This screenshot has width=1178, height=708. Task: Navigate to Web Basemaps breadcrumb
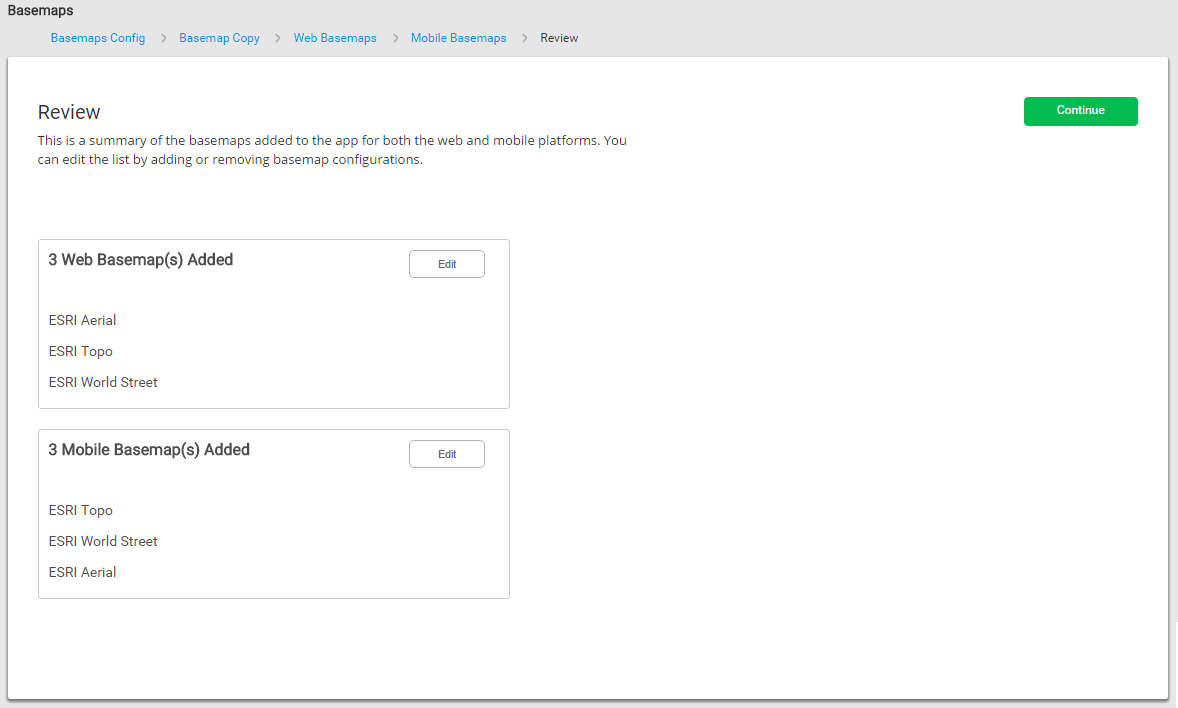335,38
